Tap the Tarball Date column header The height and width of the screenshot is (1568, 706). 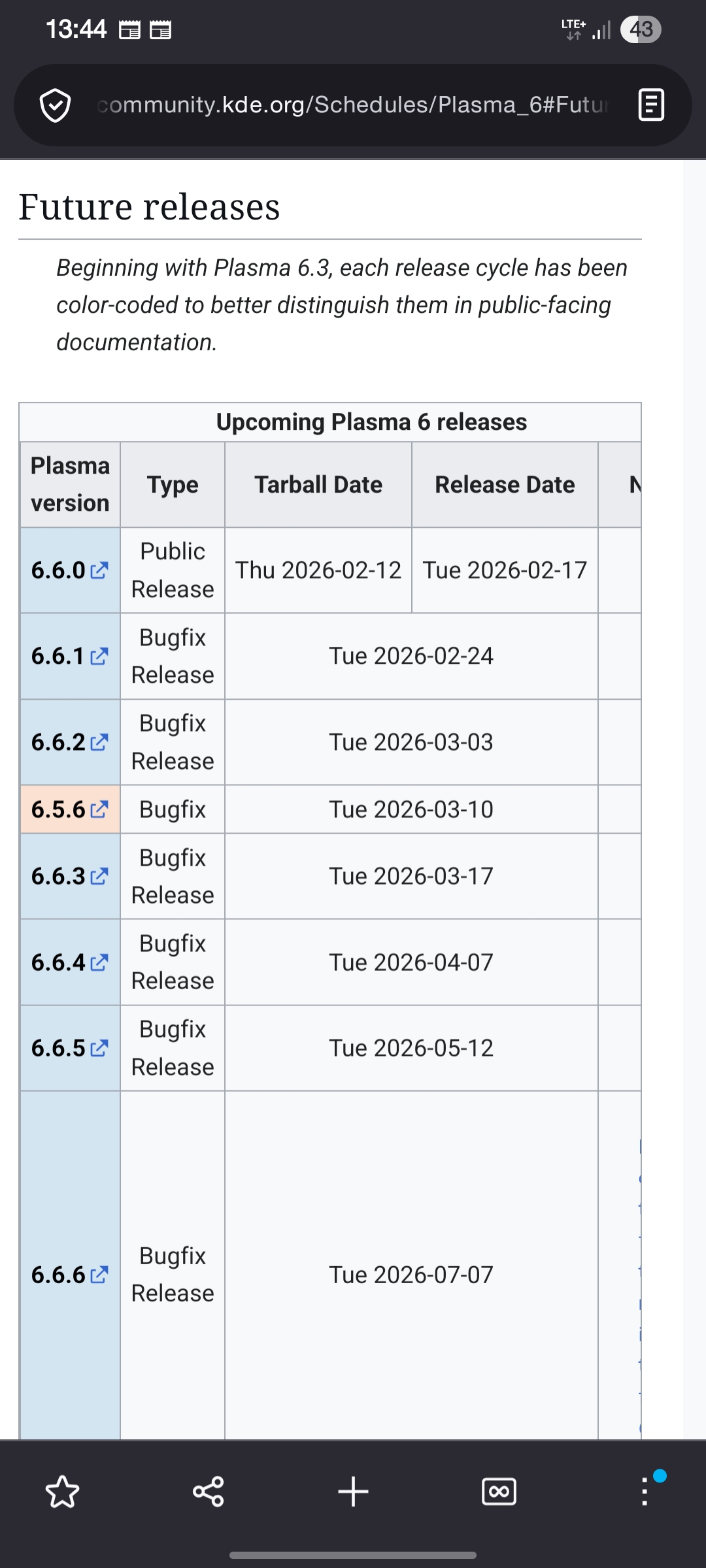click(318, 485)
